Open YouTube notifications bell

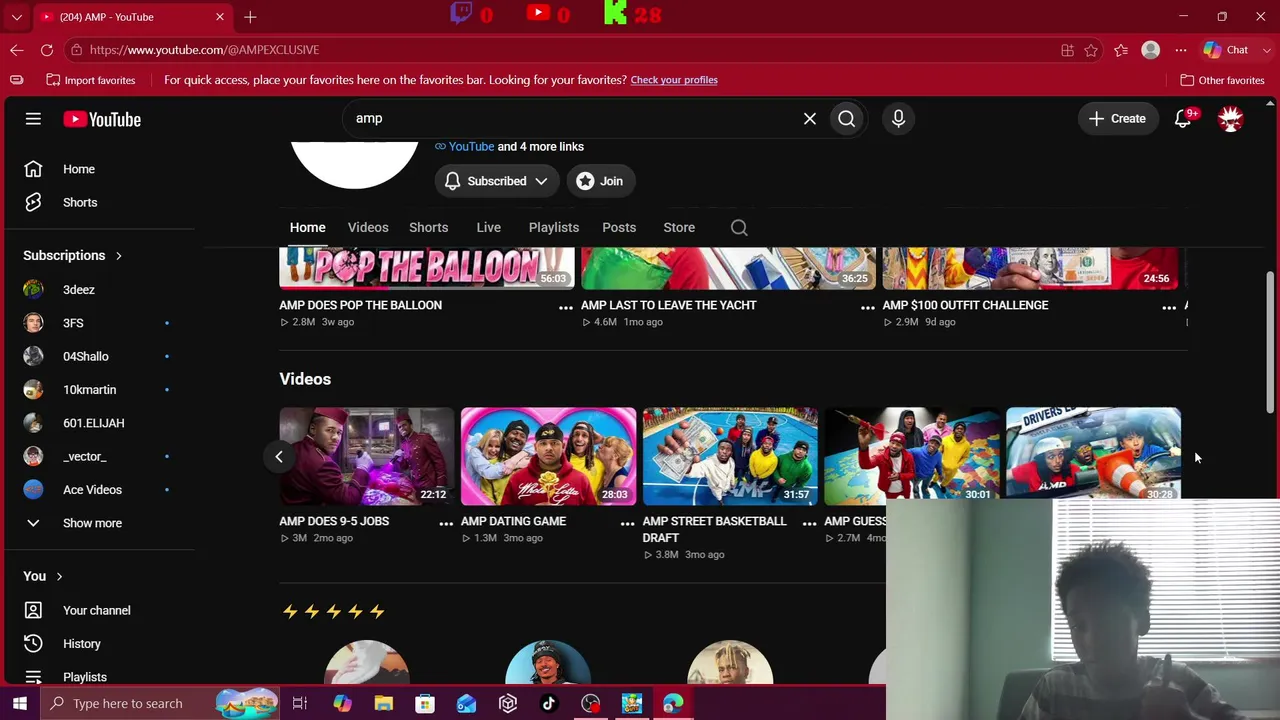click(x=1183, y=119)
